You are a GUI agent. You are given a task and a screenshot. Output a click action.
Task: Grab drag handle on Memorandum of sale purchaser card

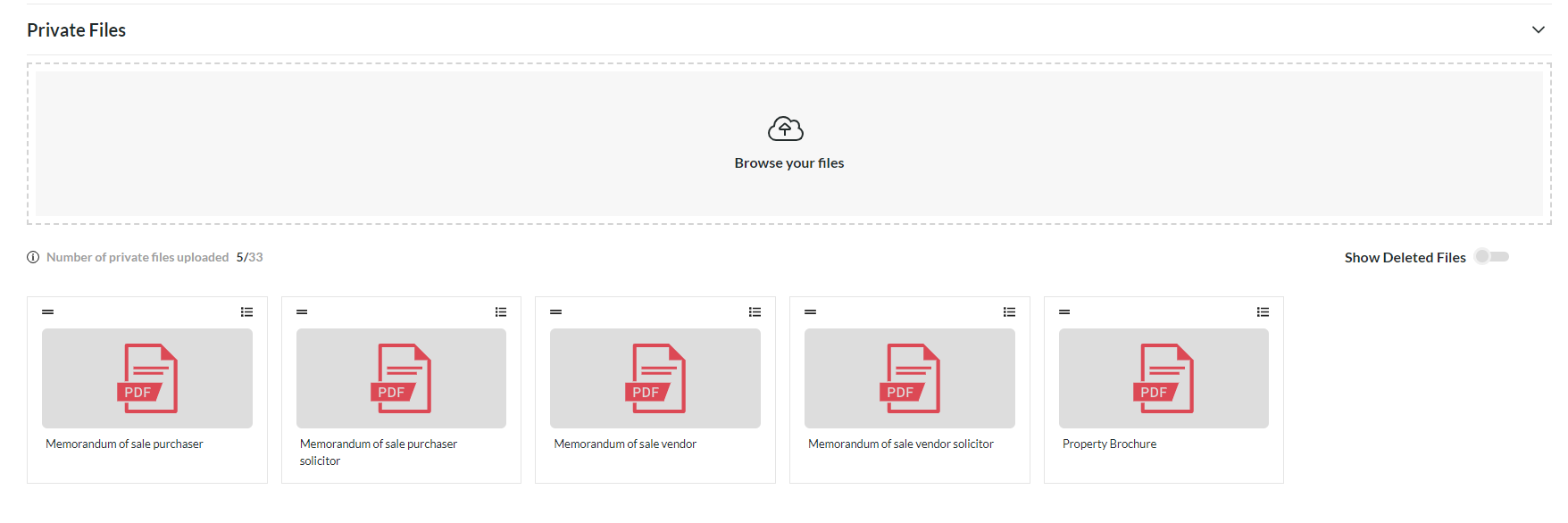(x=48, y=311)
